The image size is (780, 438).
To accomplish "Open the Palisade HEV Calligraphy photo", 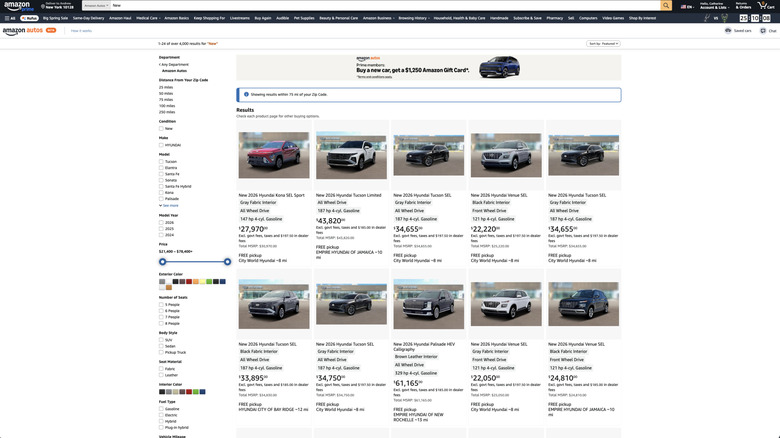I will click(x=429, y=304).
